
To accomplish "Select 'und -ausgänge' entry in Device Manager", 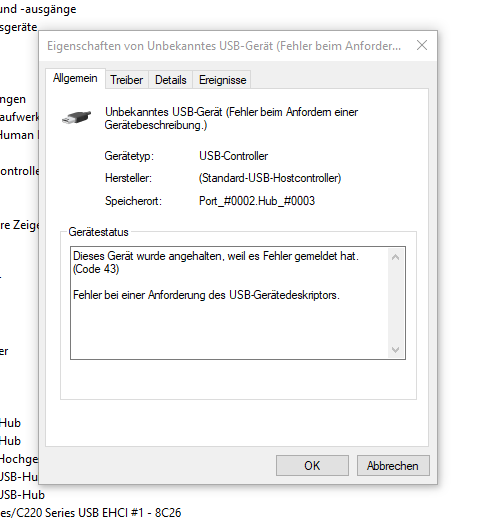I will click(x=38, y=9).
